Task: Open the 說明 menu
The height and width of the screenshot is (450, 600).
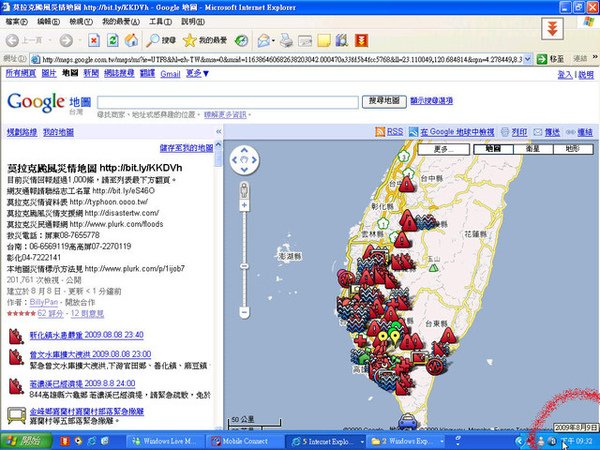Action: (193, 21)
